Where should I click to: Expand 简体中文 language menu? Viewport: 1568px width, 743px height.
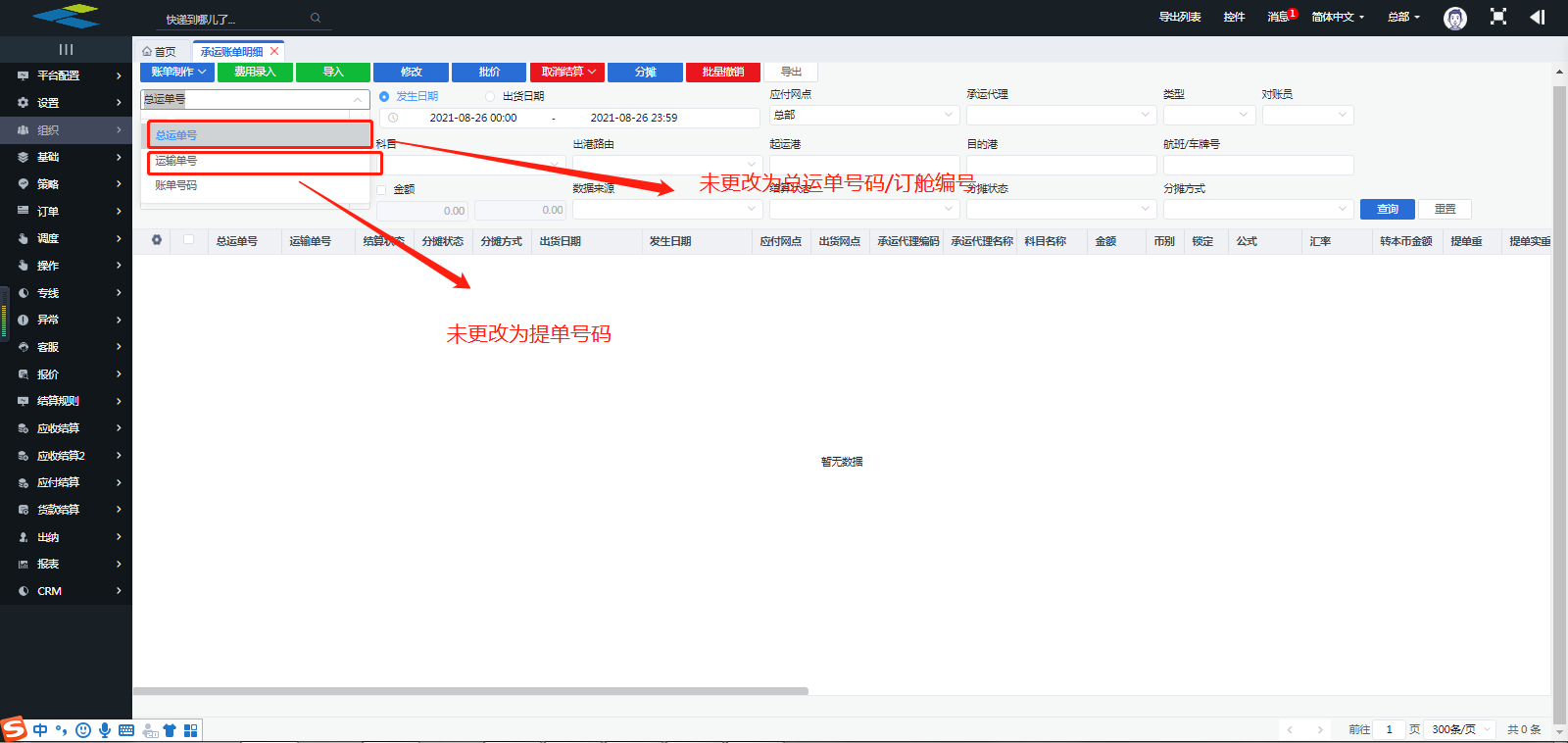[x=1338, y=17]
